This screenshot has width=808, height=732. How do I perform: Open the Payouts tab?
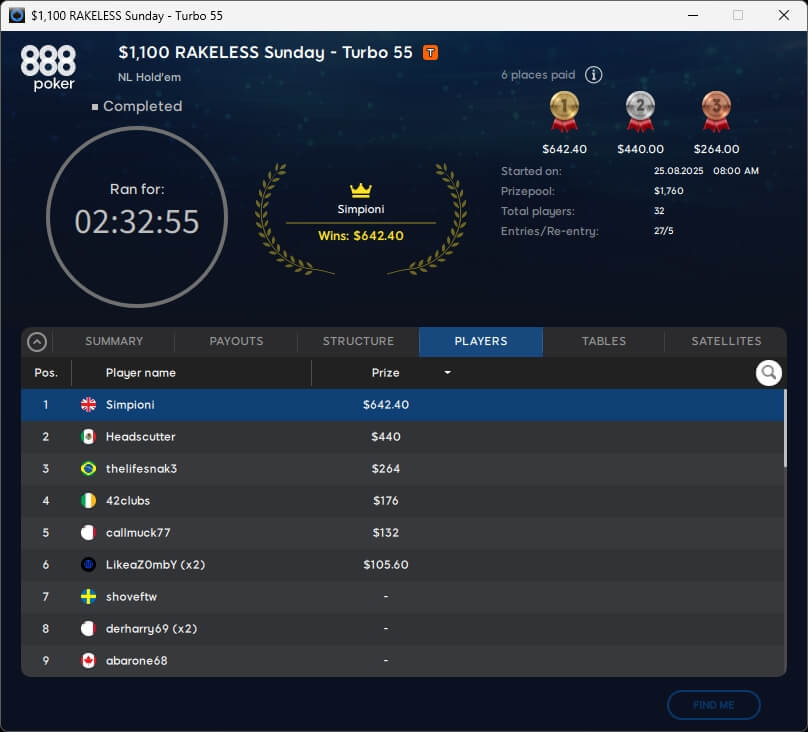(x=236, y=341)
